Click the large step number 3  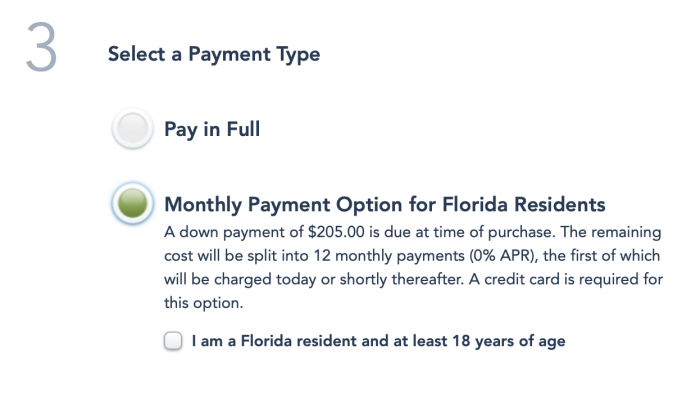[x=41, y=47]
